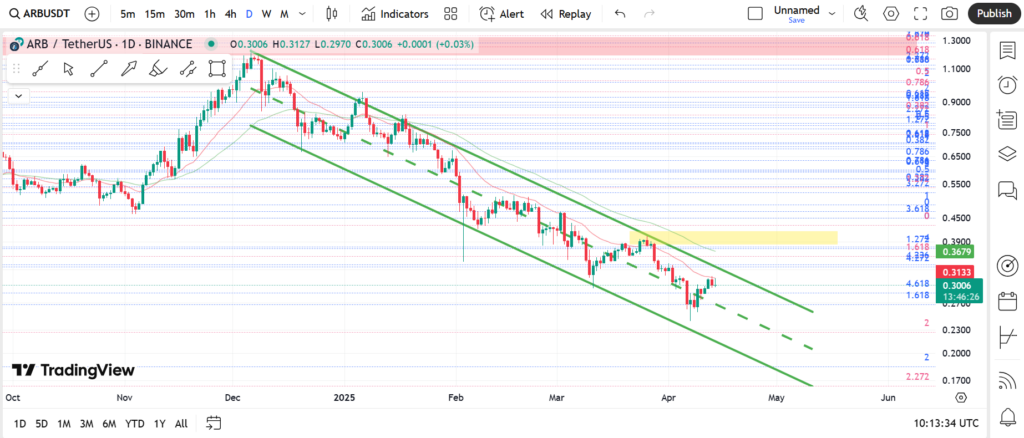
Task: Take a chart snapshot with camera icon
Action: pyautogui.click(x=949, y=14)
